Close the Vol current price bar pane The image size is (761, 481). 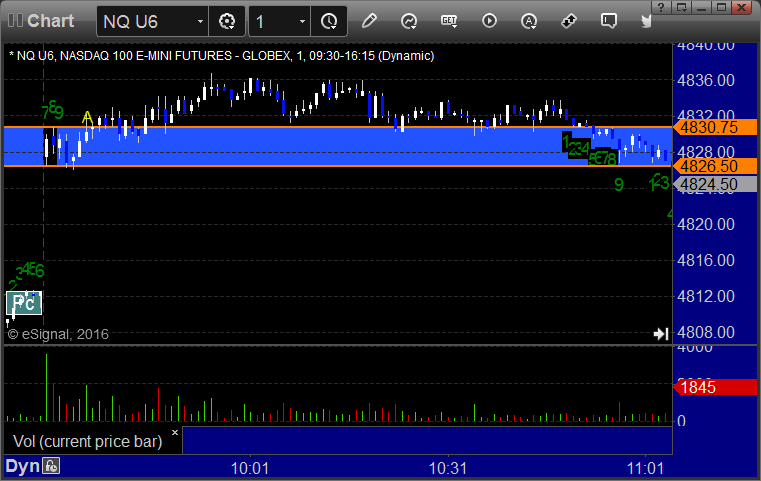tap(175, 432)
